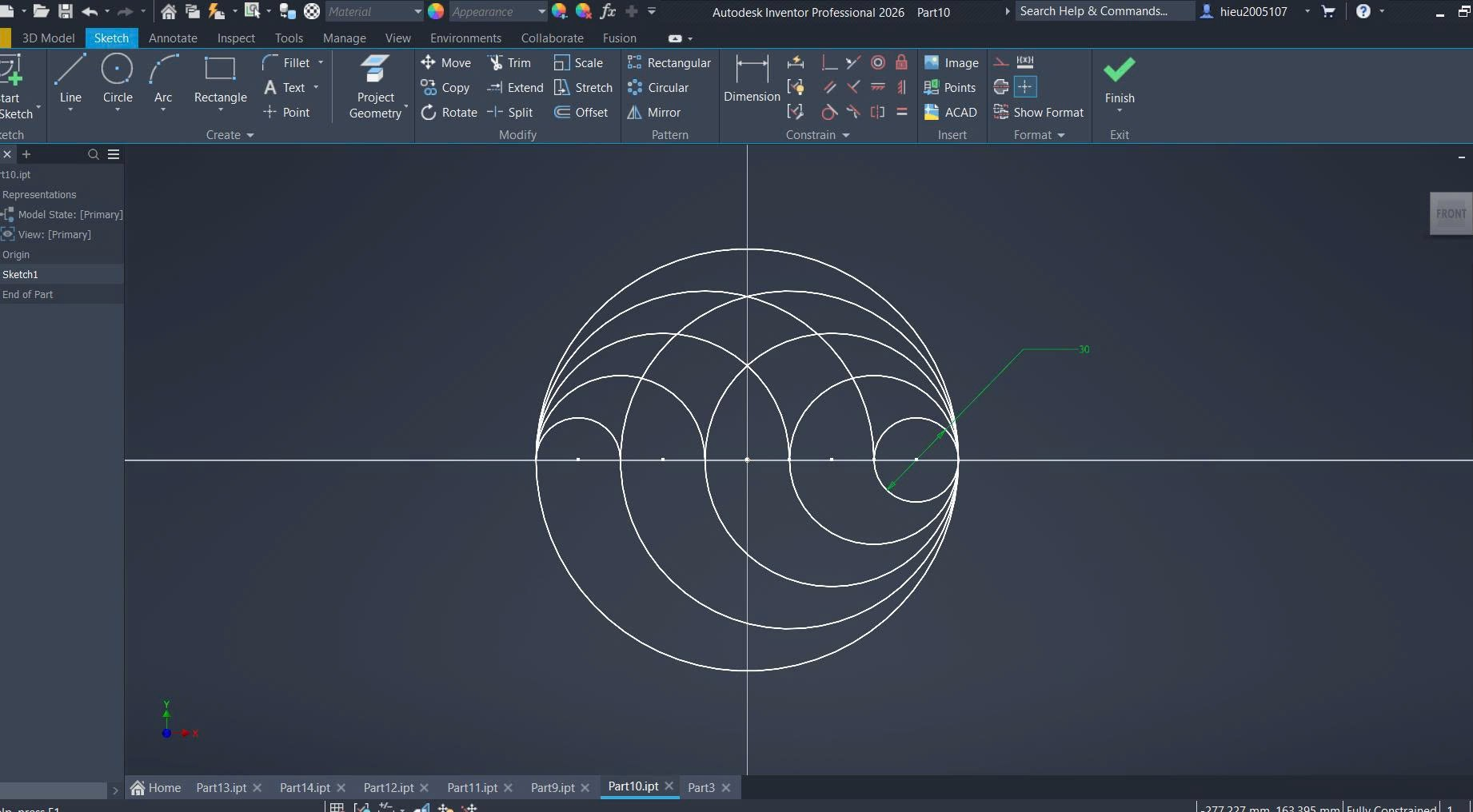Click the Mirror pattern tool
Screen dimensions: 1473x812
click(x=654, y=113)
